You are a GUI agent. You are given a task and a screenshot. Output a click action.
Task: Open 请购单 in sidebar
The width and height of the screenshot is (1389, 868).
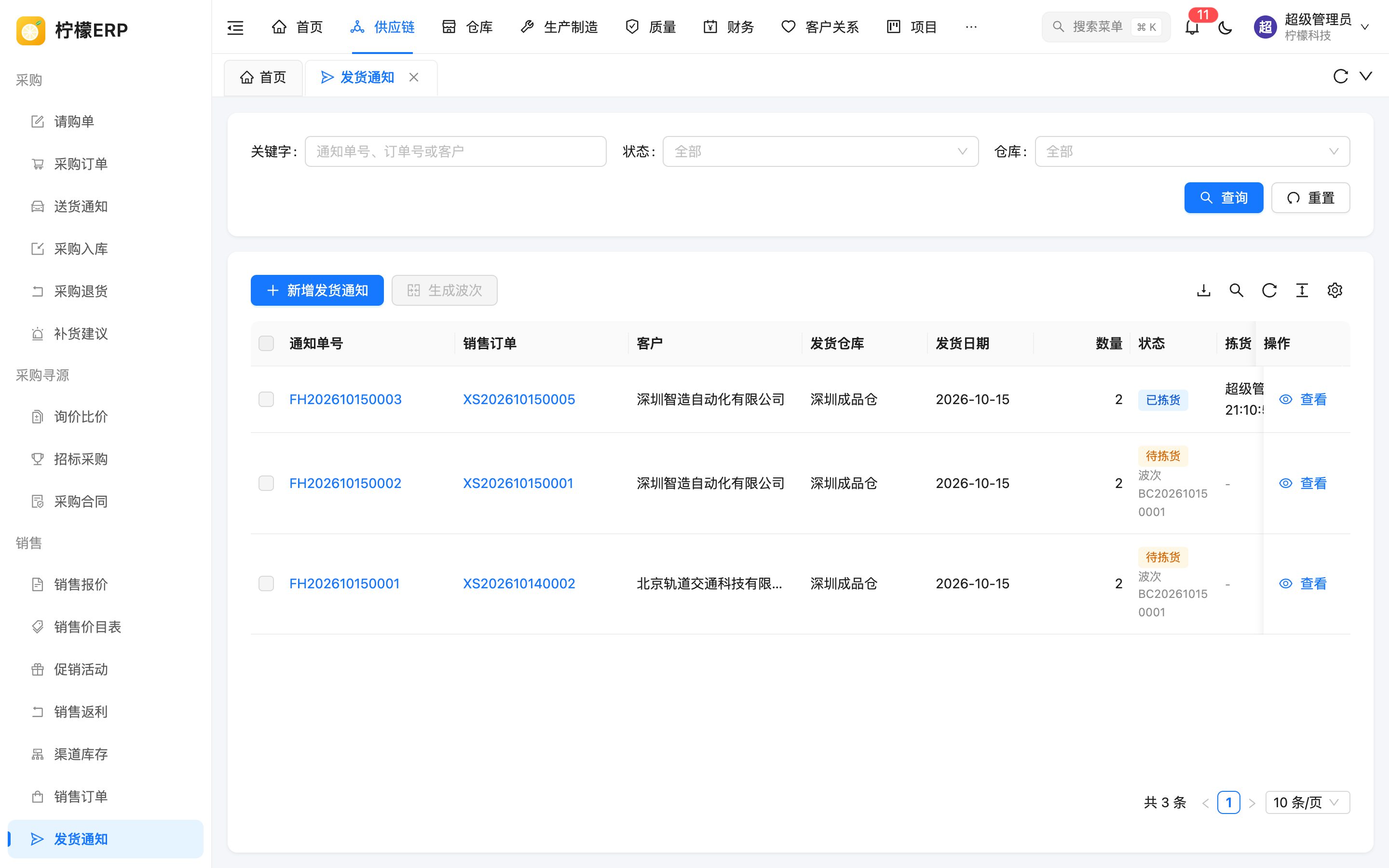[x=106, y=122]
